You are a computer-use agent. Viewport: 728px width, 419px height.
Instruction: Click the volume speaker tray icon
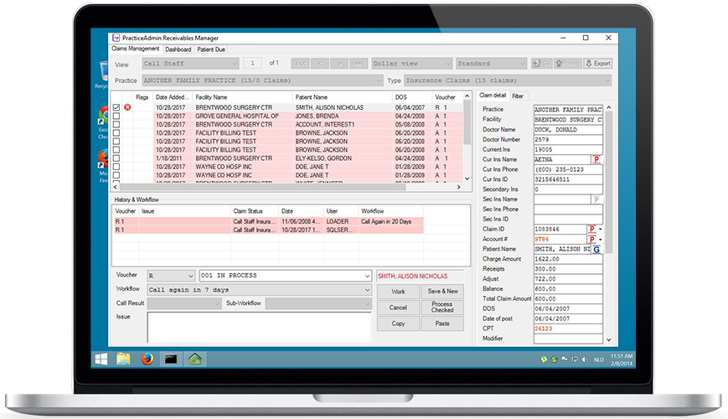point(585,360)
